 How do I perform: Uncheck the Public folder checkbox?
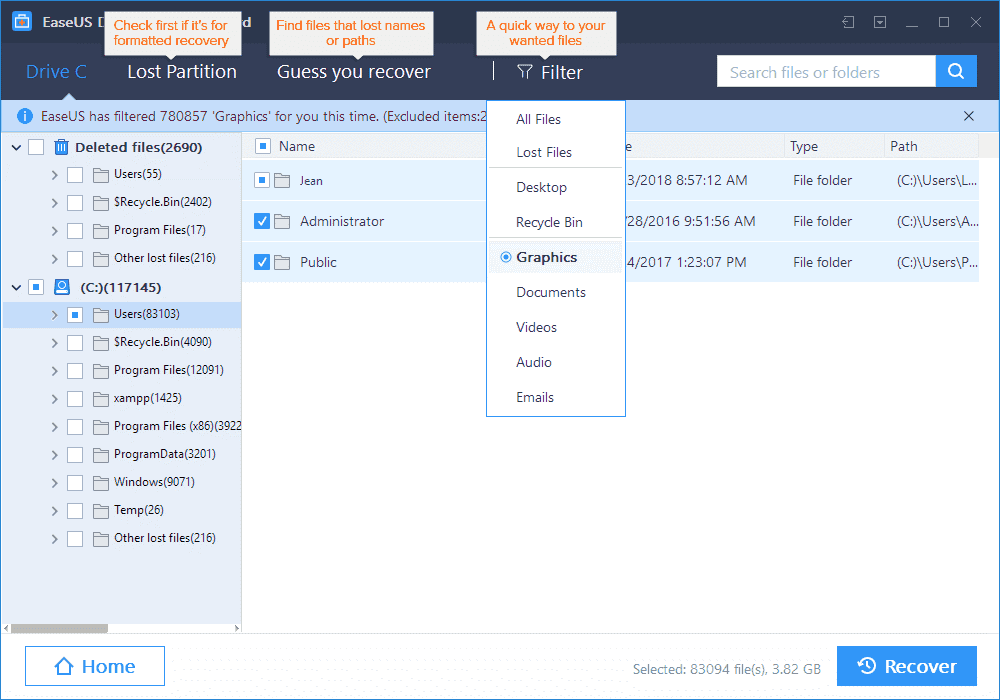(x=261, y=262)
